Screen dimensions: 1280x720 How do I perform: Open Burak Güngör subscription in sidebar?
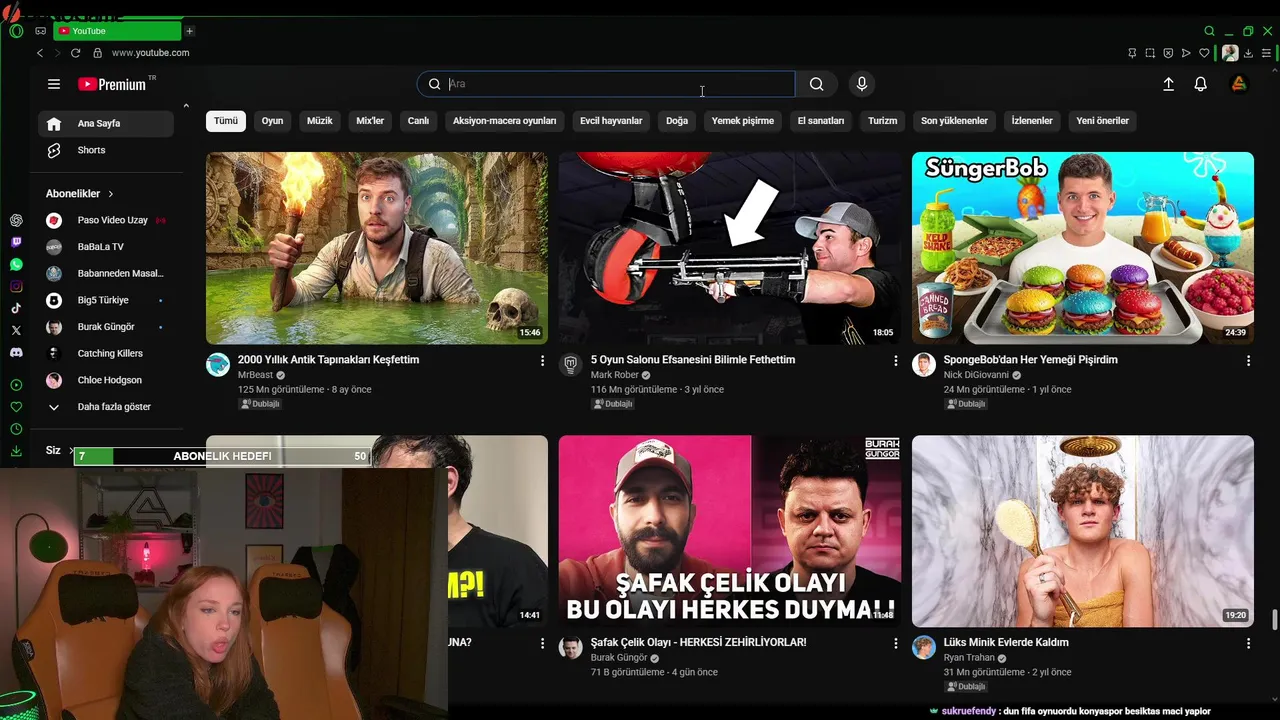click(x=106, y=327)
